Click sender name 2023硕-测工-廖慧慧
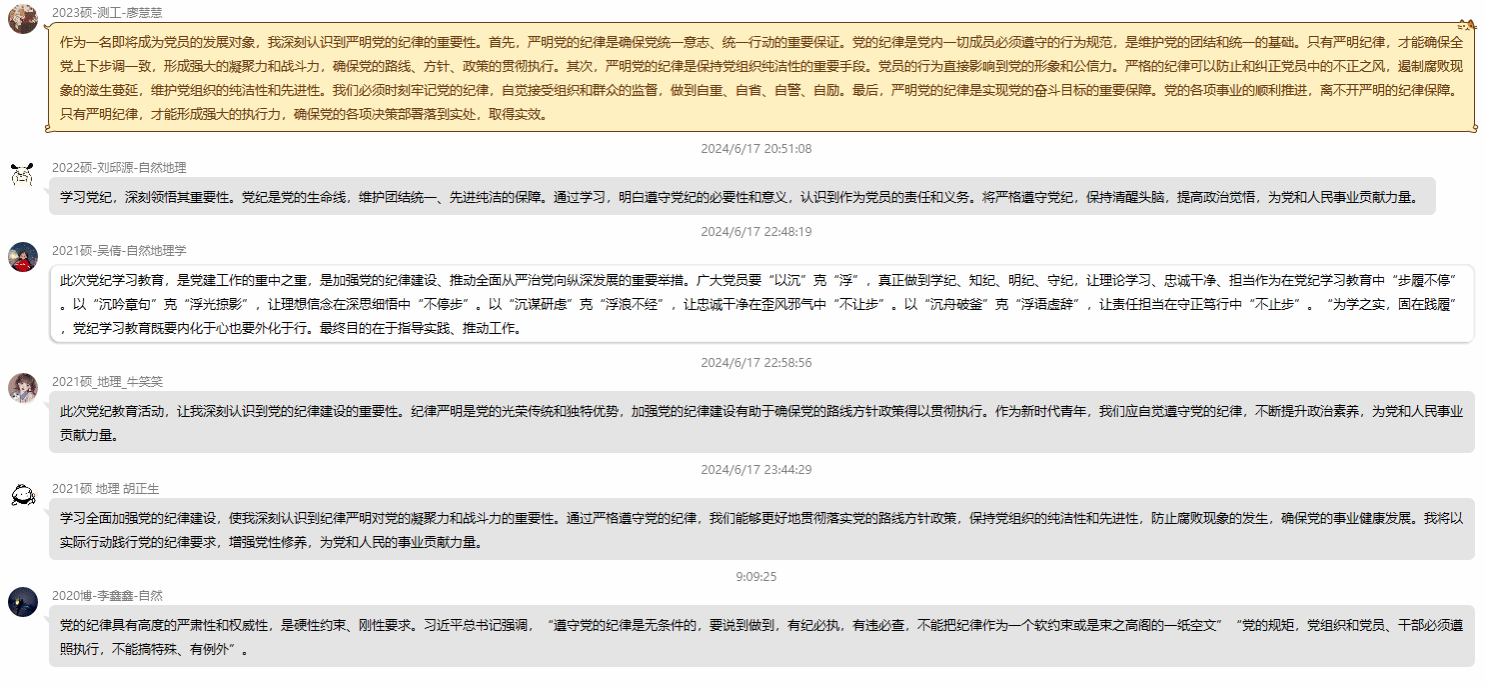 click(107, 12)
